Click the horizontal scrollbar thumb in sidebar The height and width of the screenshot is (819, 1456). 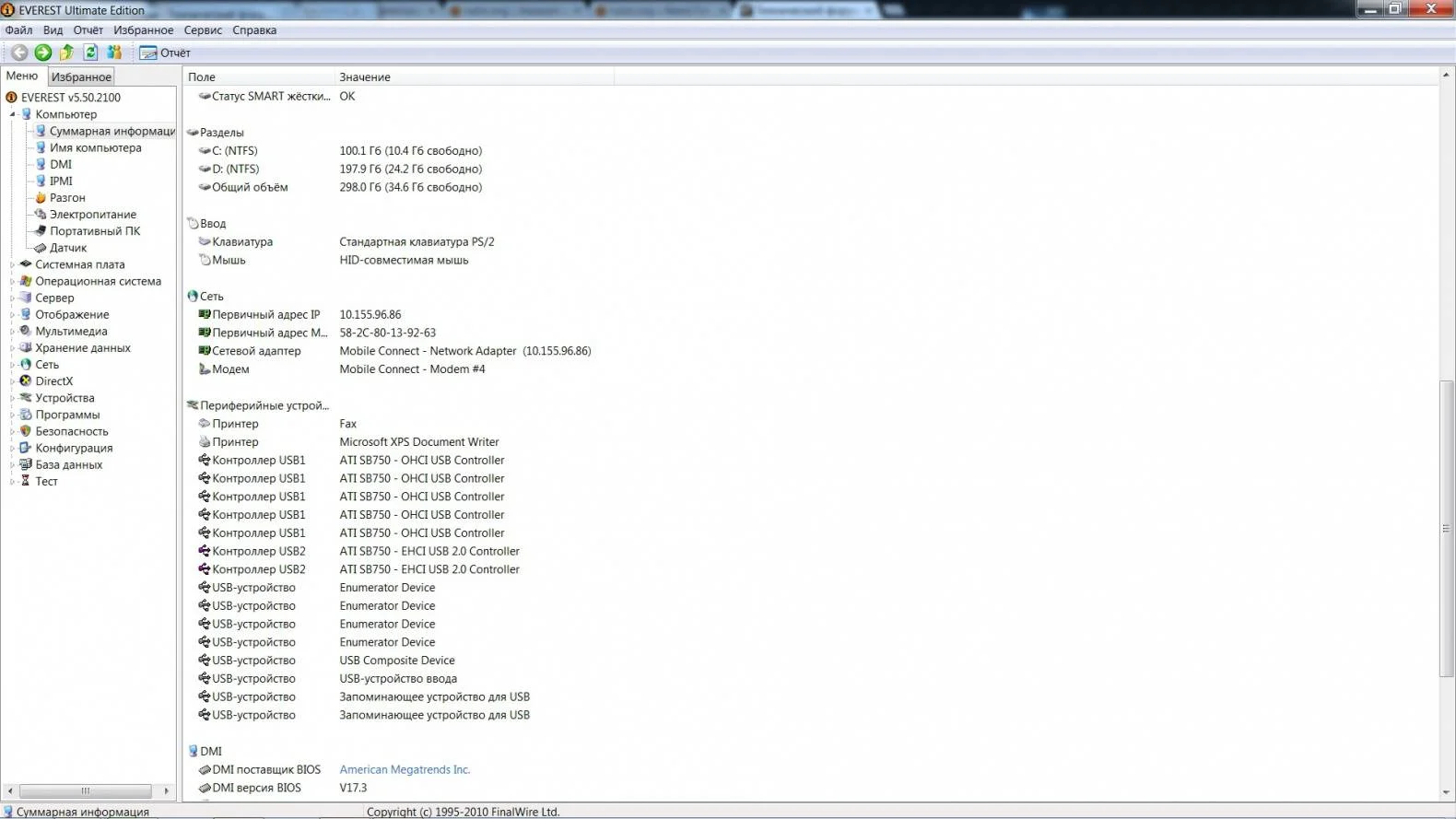[x=86, y=791]
